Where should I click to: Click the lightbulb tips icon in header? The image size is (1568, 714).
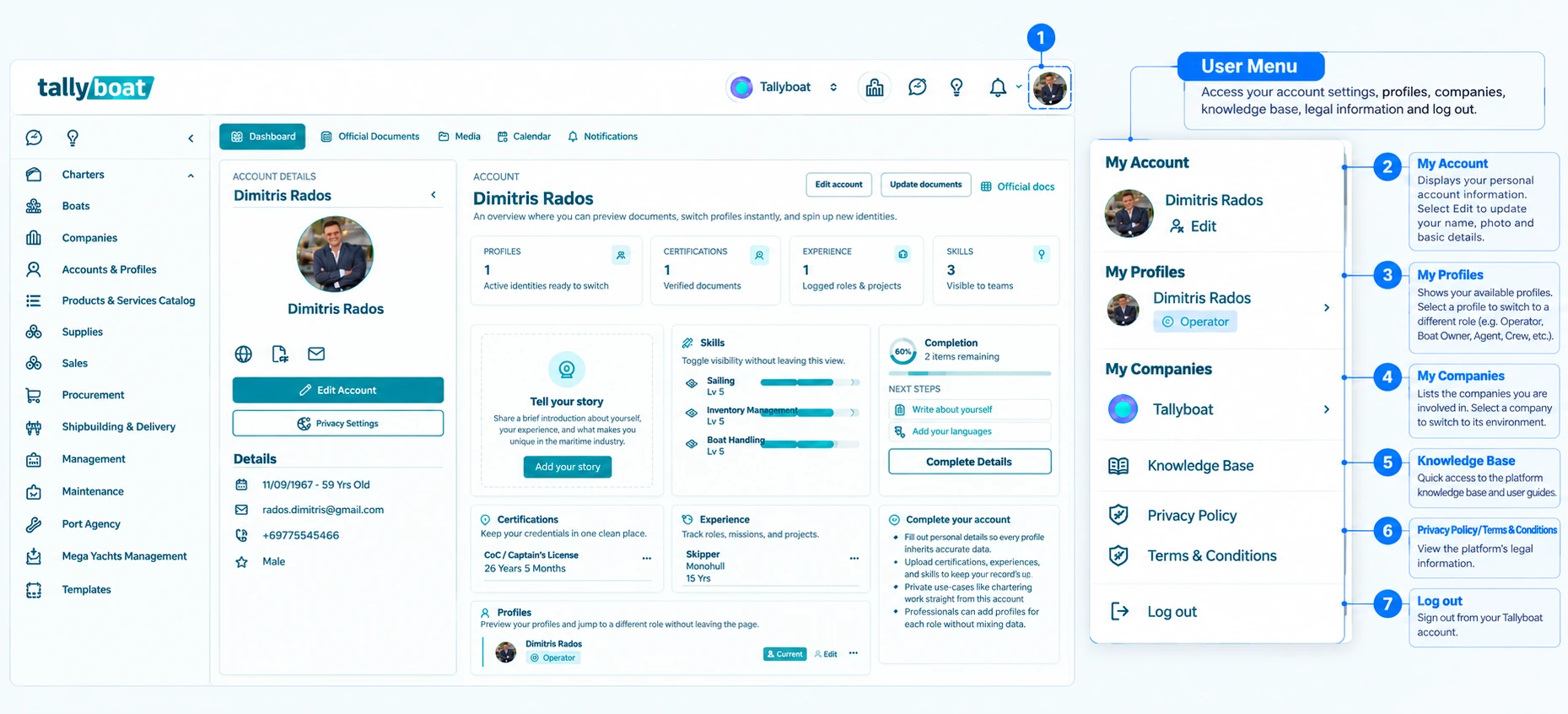click(956, 87)
